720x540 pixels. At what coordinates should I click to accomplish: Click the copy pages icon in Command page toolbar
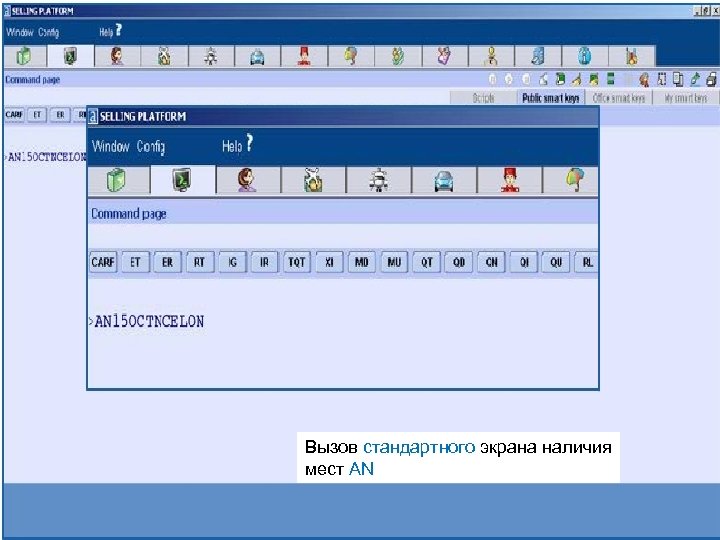[x=678, y=79]
